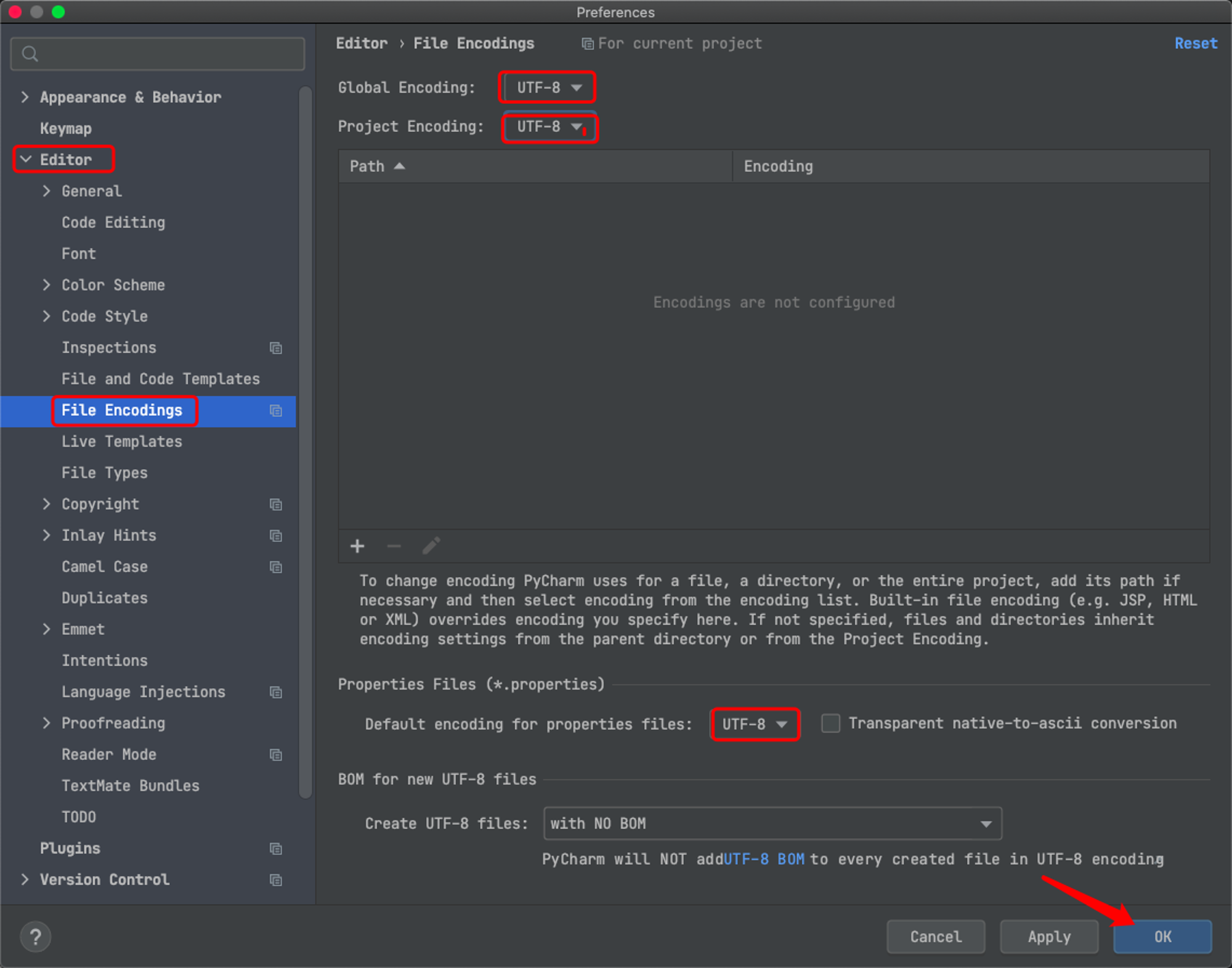The height and width of the screenshot is (968, 1232).
Task: Expand Appearance & Behavior section
Action: [25, 97]
